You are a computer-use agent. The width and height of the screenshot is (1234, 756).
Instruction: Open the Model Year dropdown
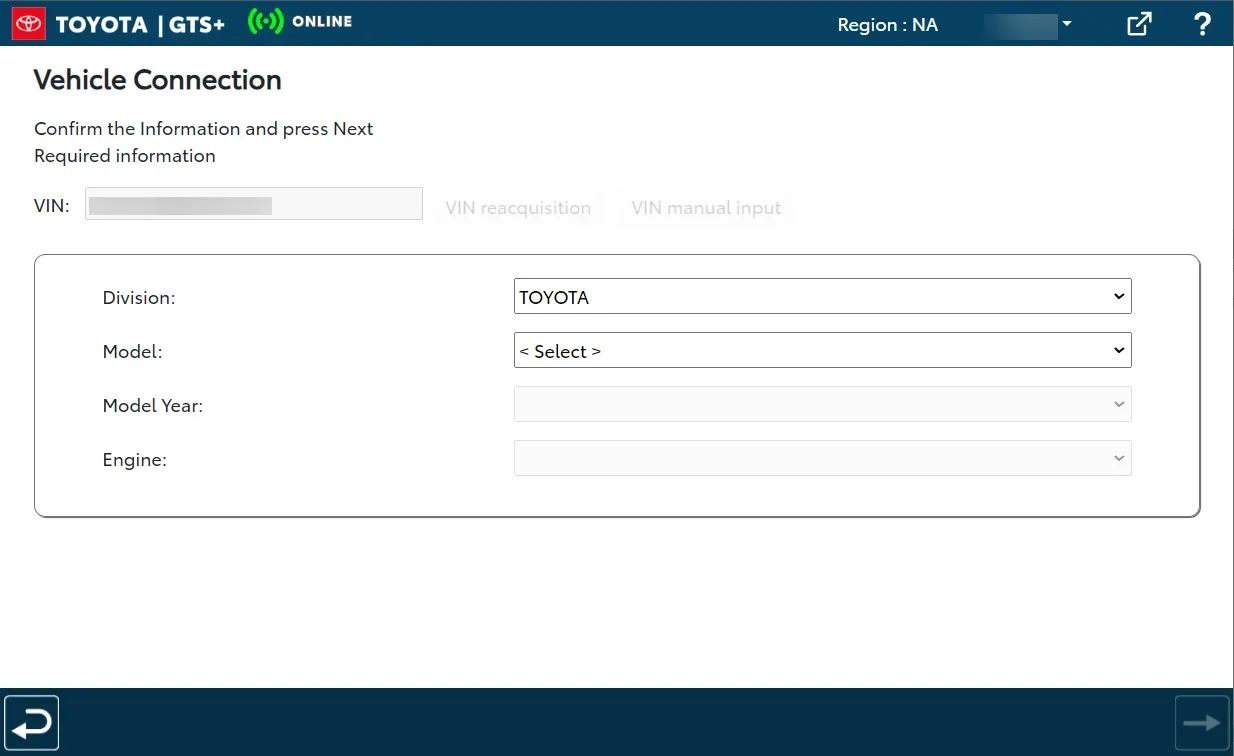822,405
